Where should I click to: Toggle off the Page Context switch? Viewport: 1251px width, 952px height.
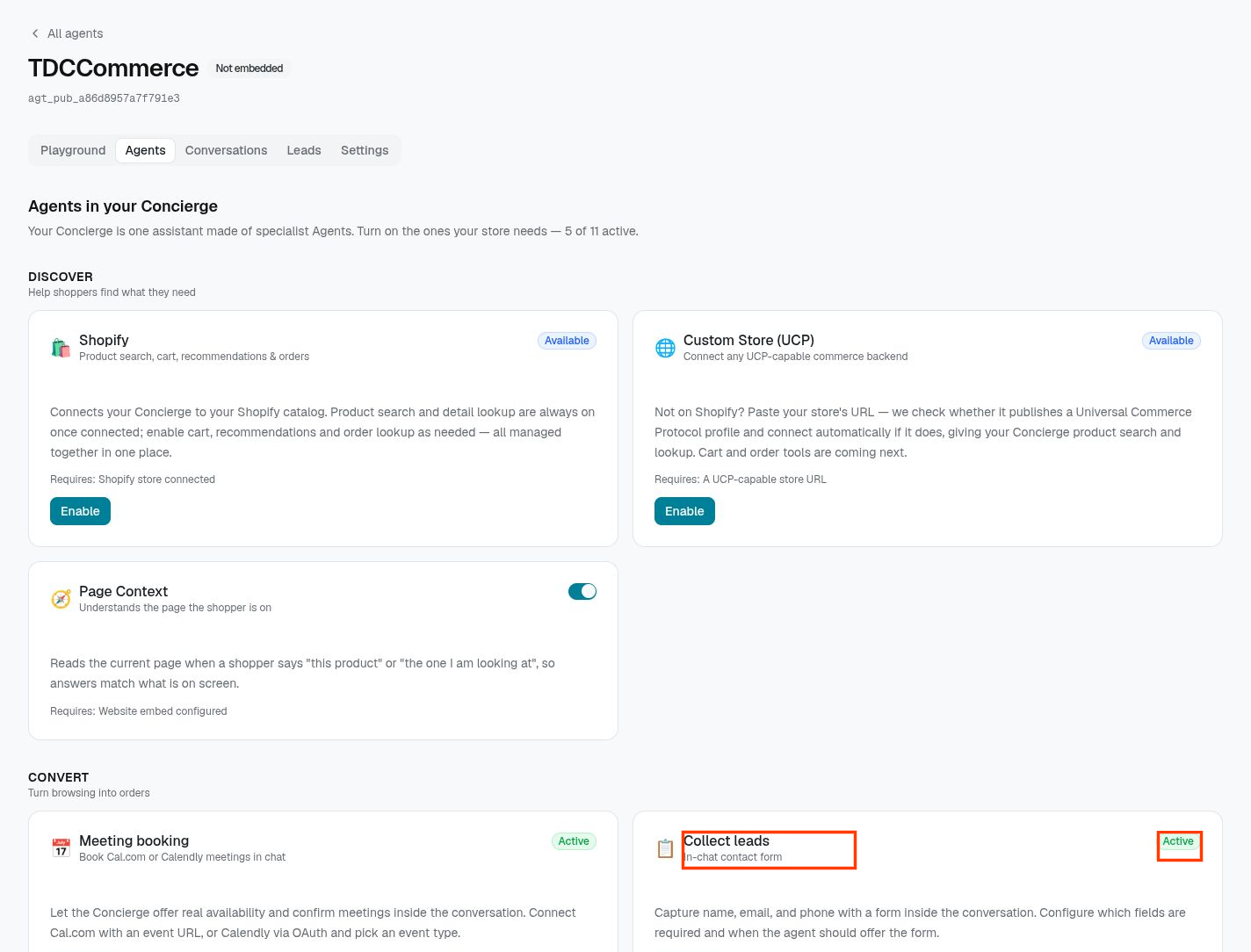582,591
